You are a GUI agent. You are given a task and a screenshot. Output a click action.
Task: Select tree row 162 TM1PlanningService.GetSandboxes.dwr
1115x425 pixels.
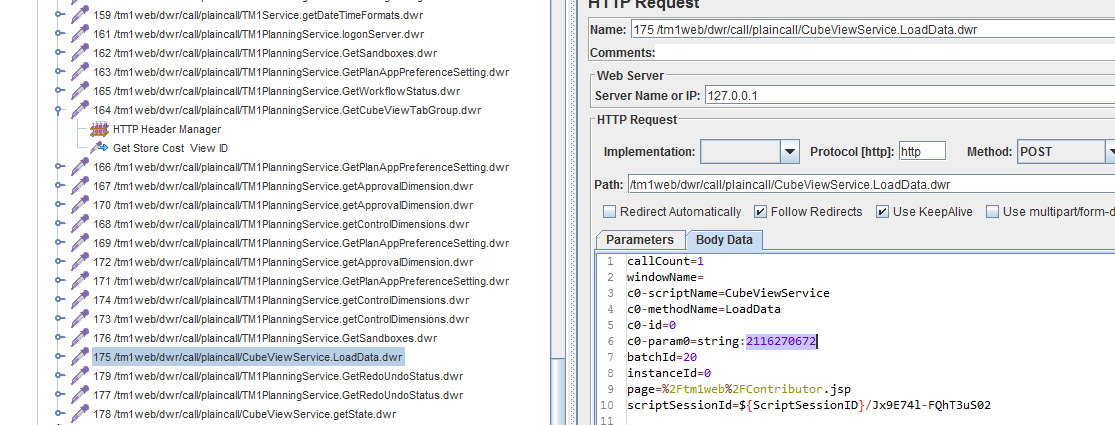click(265, 53)
